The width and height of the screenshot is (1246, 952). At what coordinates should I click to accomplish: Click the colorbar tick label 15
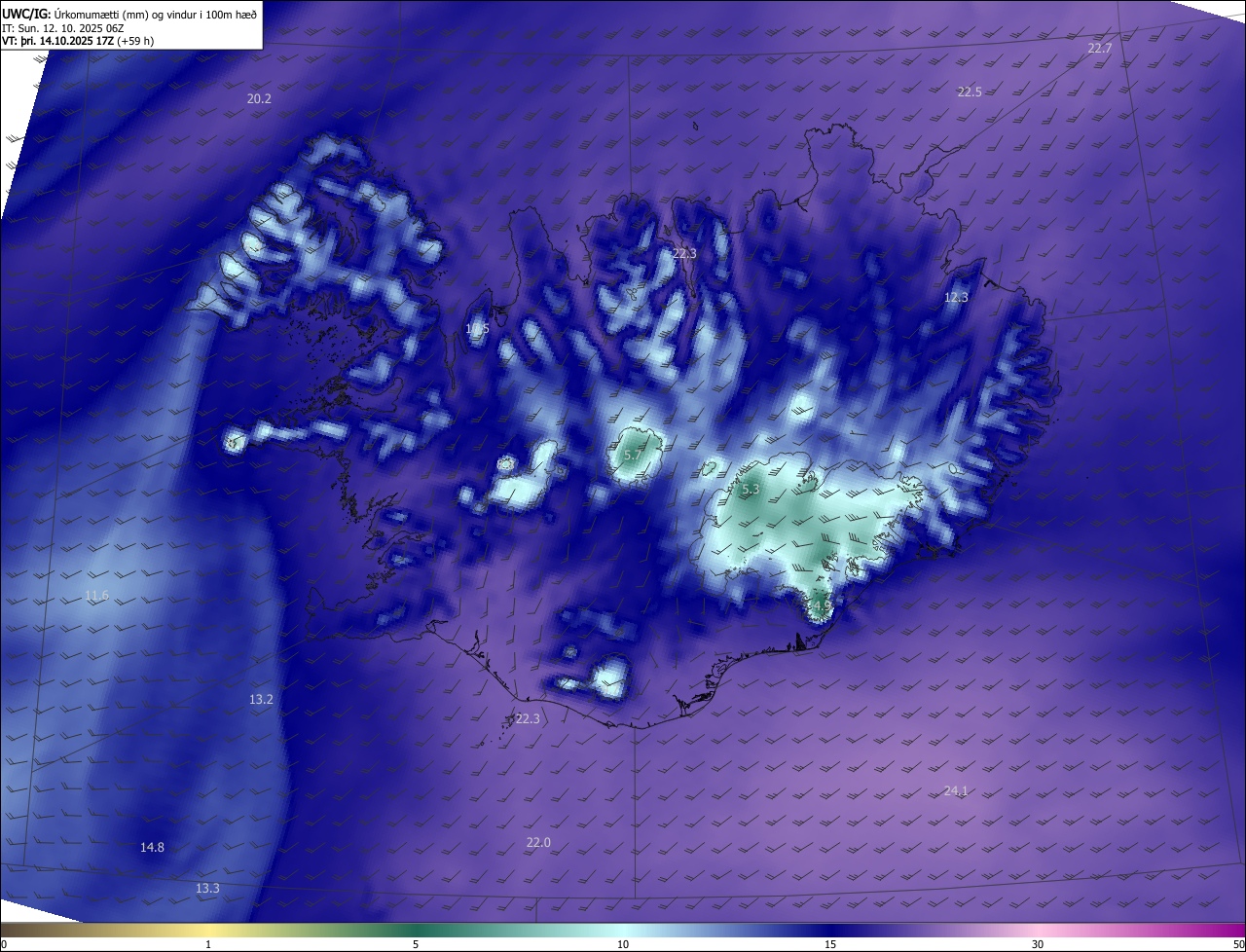(x=830, y=945)
